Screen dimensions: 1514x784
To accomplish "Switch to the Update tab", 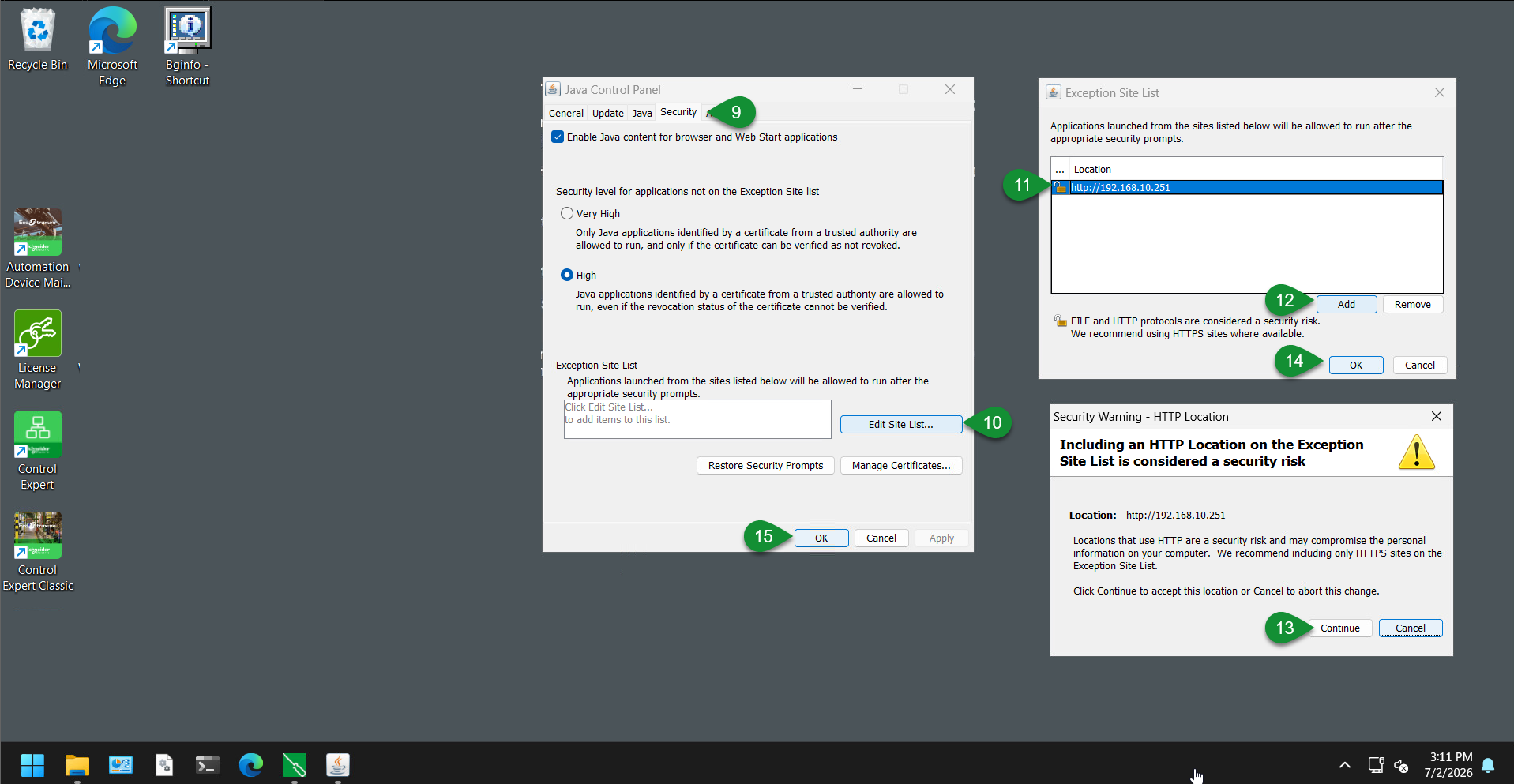I will point(608,113).
